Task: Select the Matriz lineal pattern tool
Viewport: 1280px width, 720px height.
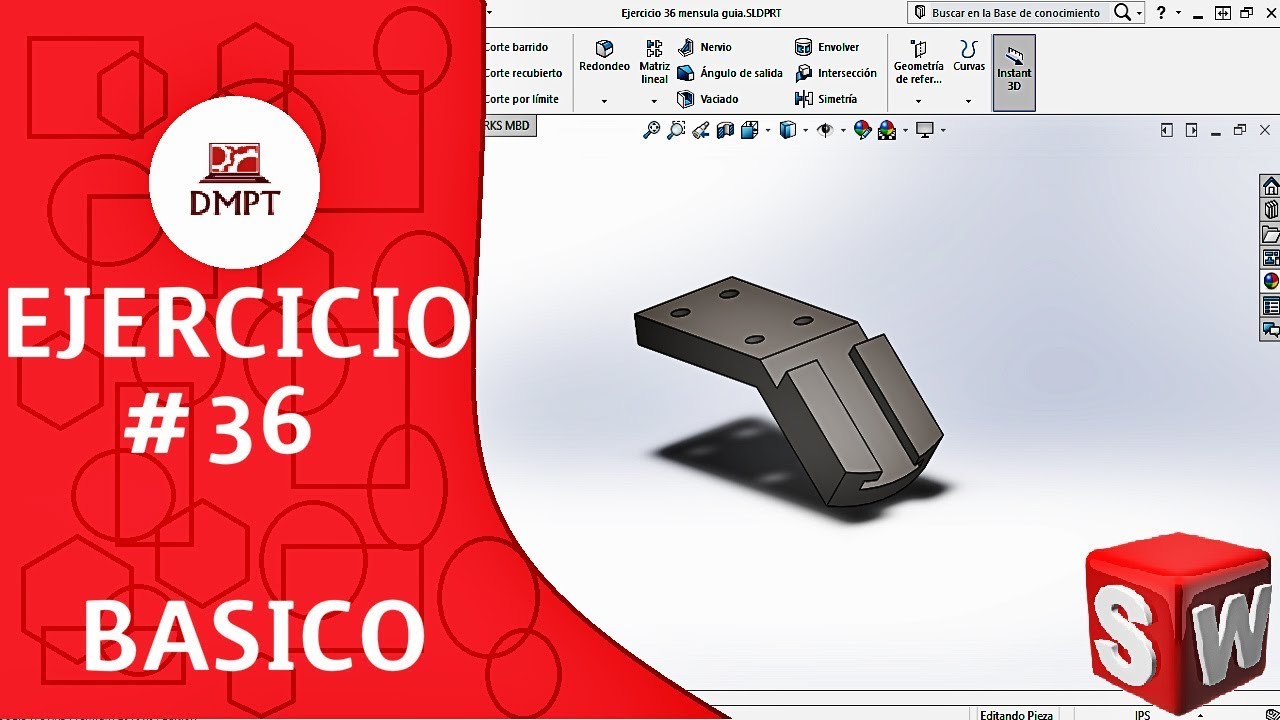Action: pyautogui.click(x=654, y=62)
